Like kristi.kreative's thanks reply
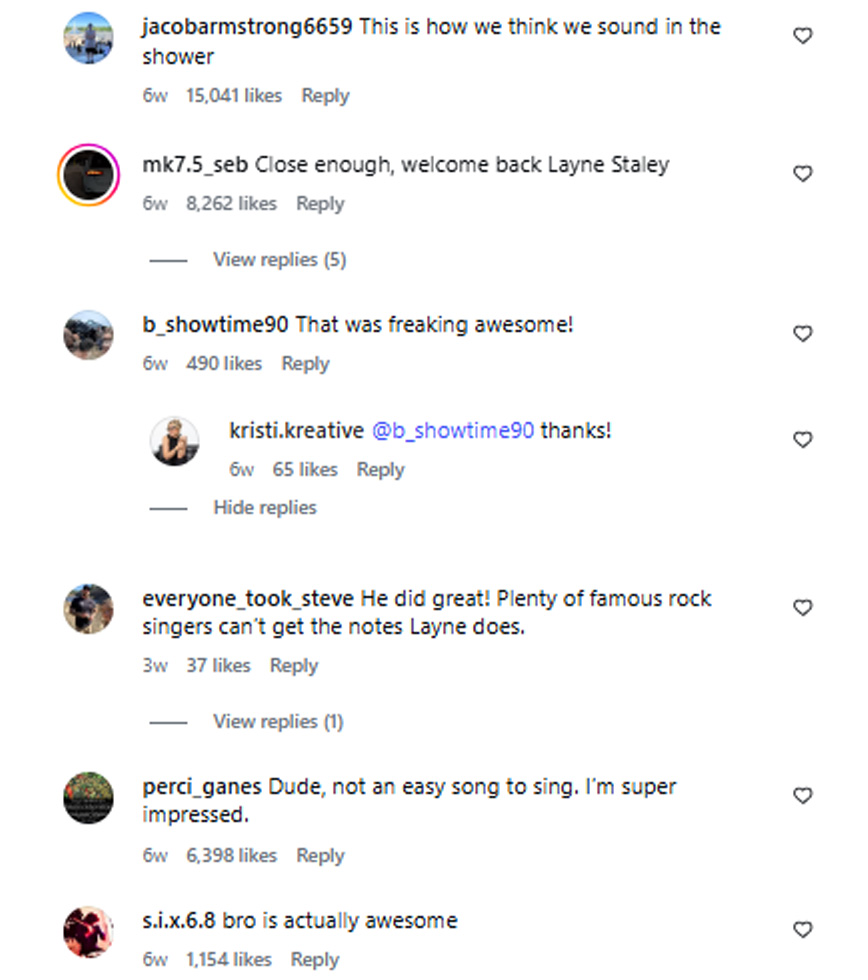Screen dimensions: 868x980 click(803, 439)
